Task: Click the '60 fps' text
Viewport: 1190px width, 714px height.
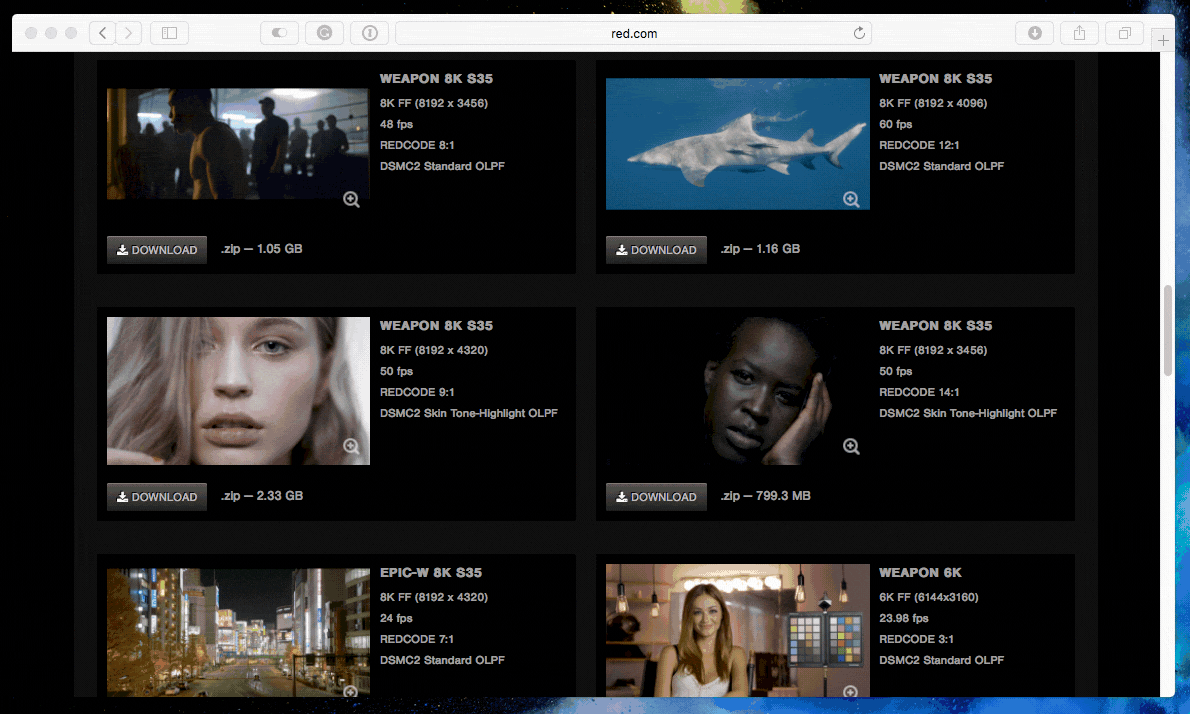Action: [x=896, y=124]
